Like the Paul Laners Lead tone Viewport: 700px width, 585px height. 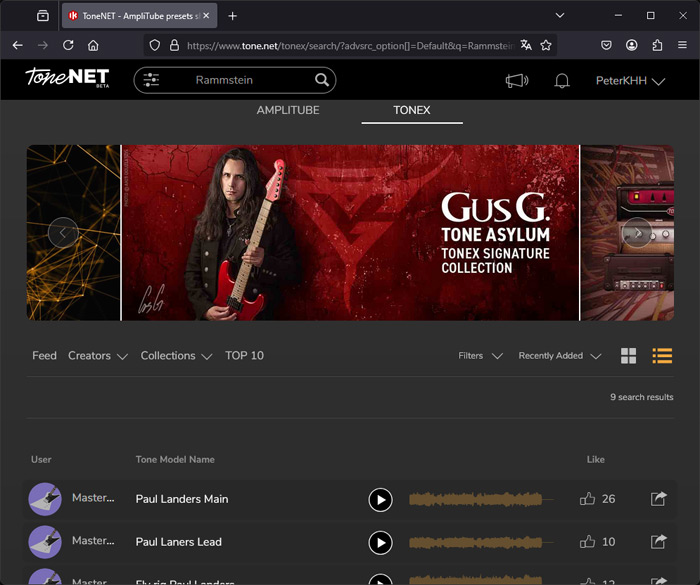587,542
